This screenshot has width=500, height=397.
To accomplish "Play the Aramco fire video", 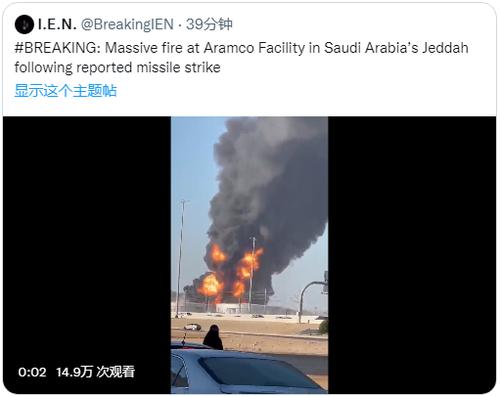I will click(249, 255).
